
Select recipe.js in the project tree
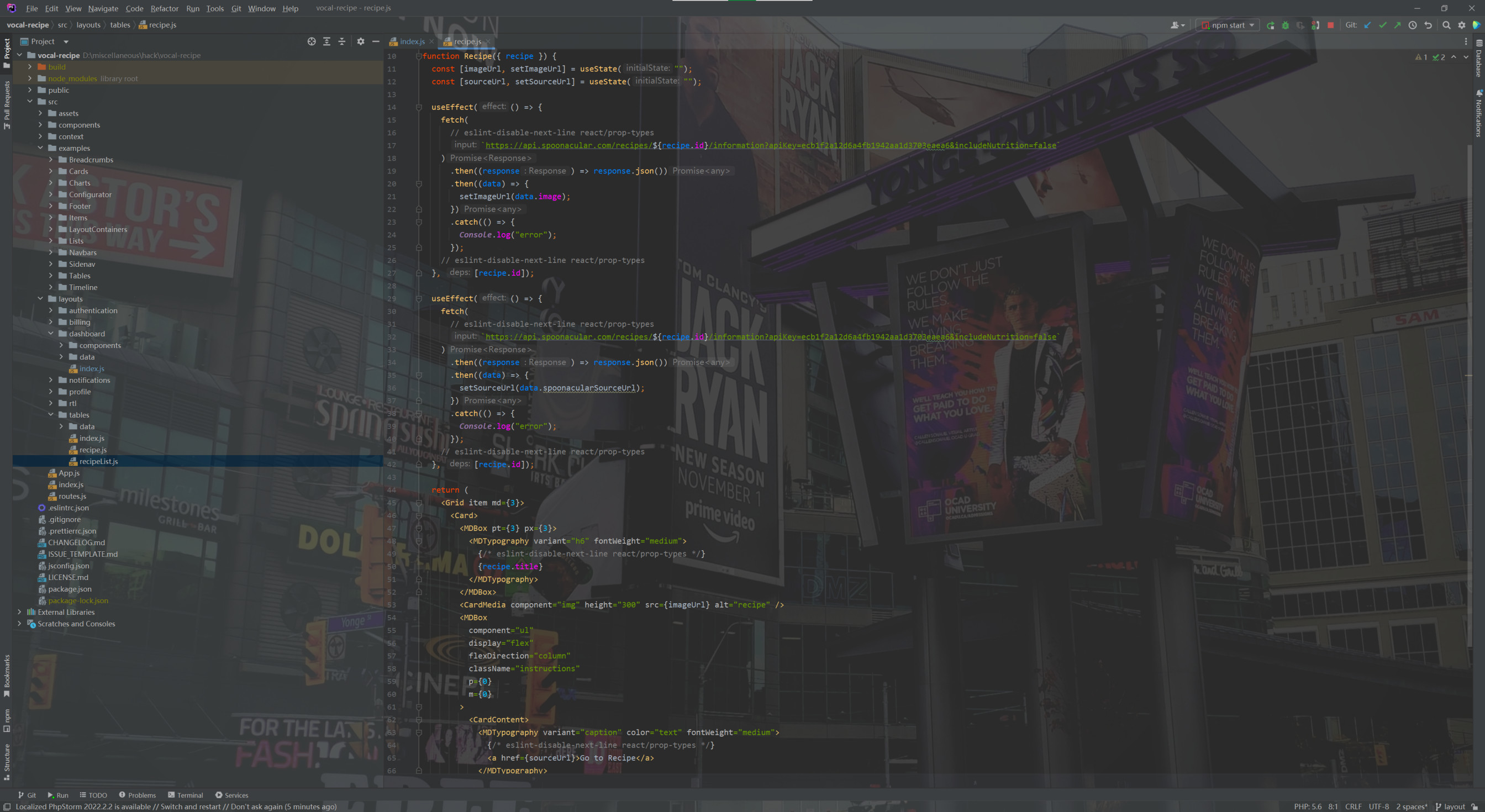[93, 450]
